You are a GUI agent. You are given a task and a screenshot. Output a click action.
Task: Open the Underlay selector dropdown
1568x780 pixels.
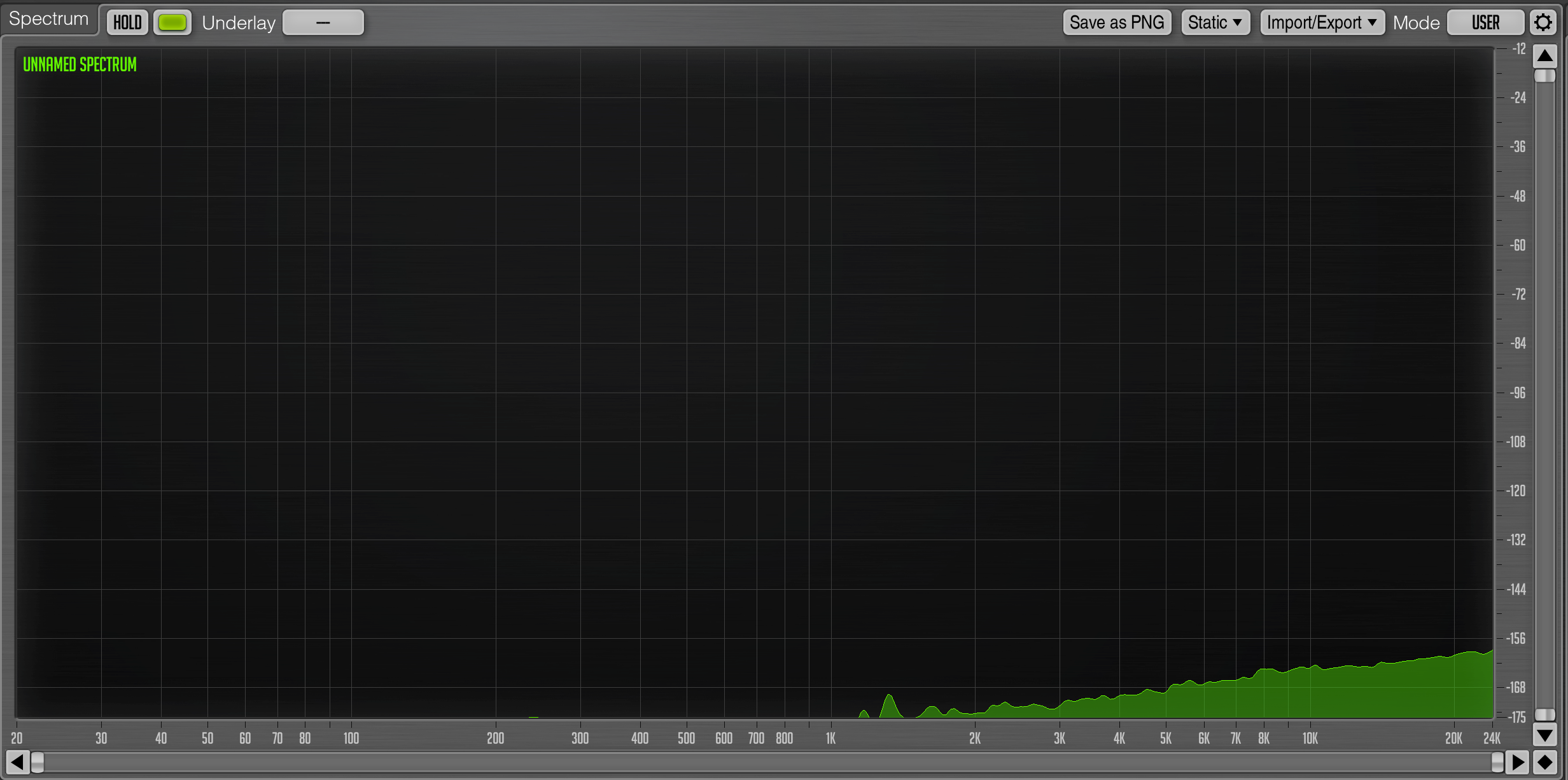(x=323, y=23)
